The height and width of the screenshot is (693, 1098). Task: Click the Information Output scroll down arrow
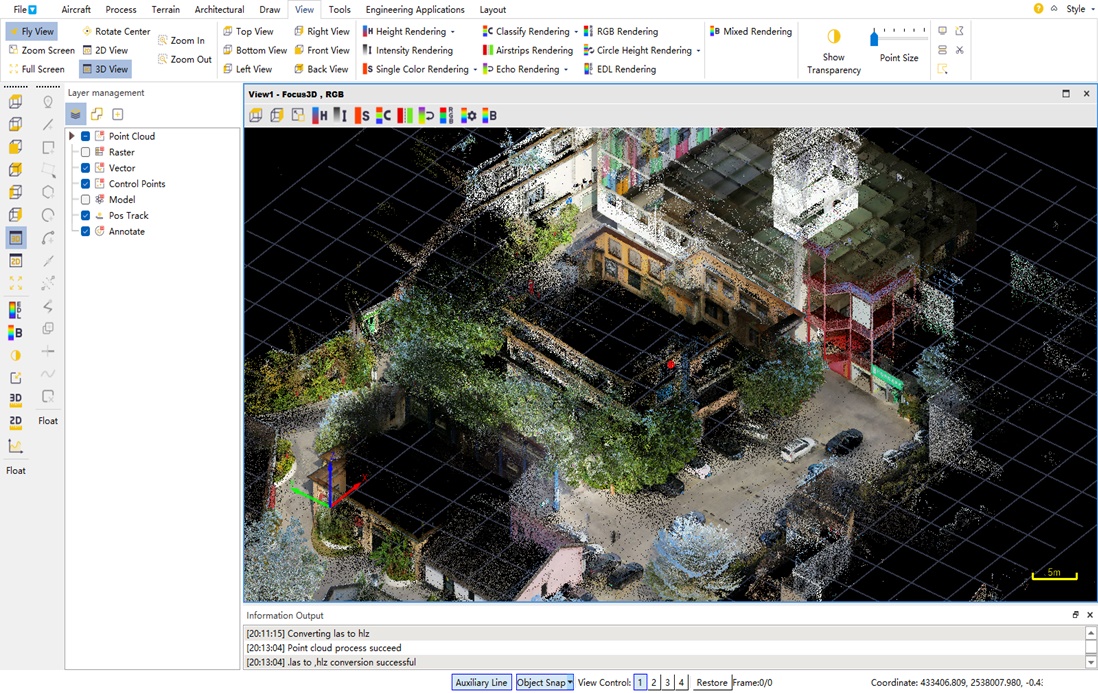pyautogui.click(x=1090, y=662)
